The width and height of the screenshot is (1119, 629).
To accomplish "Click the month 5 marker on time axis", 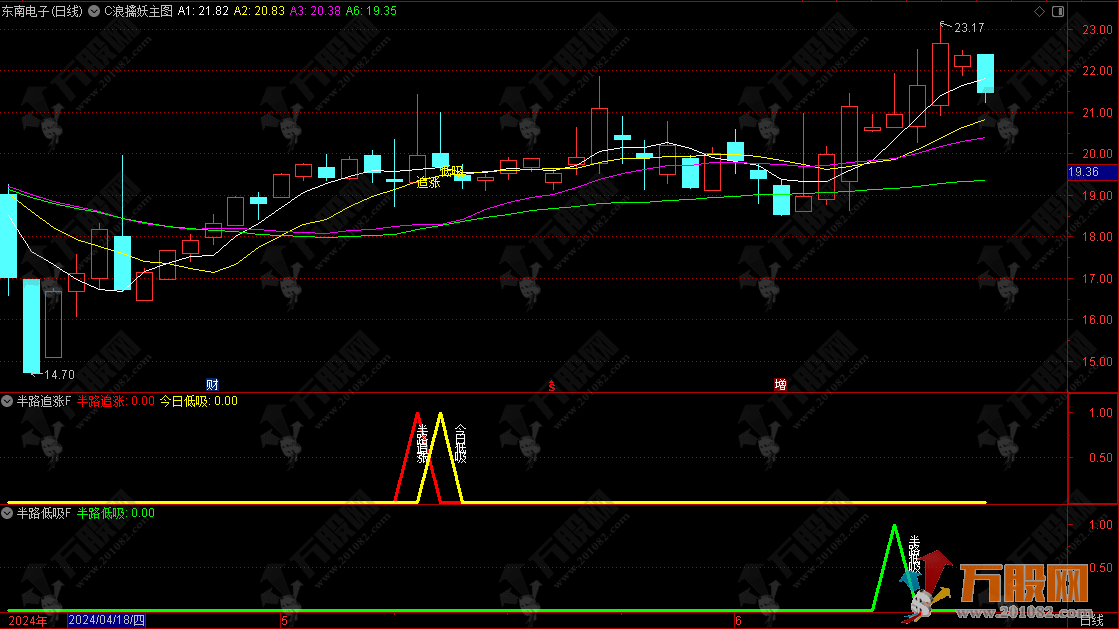I will coord(284,620).
